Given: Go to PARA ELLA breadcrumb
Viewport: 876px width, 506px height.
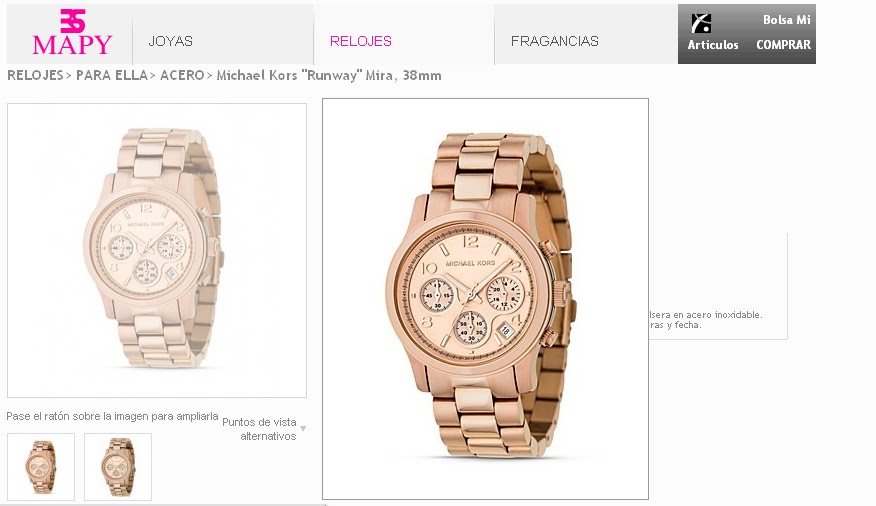Looking at the screenshot, I should [x=112, y=75].
